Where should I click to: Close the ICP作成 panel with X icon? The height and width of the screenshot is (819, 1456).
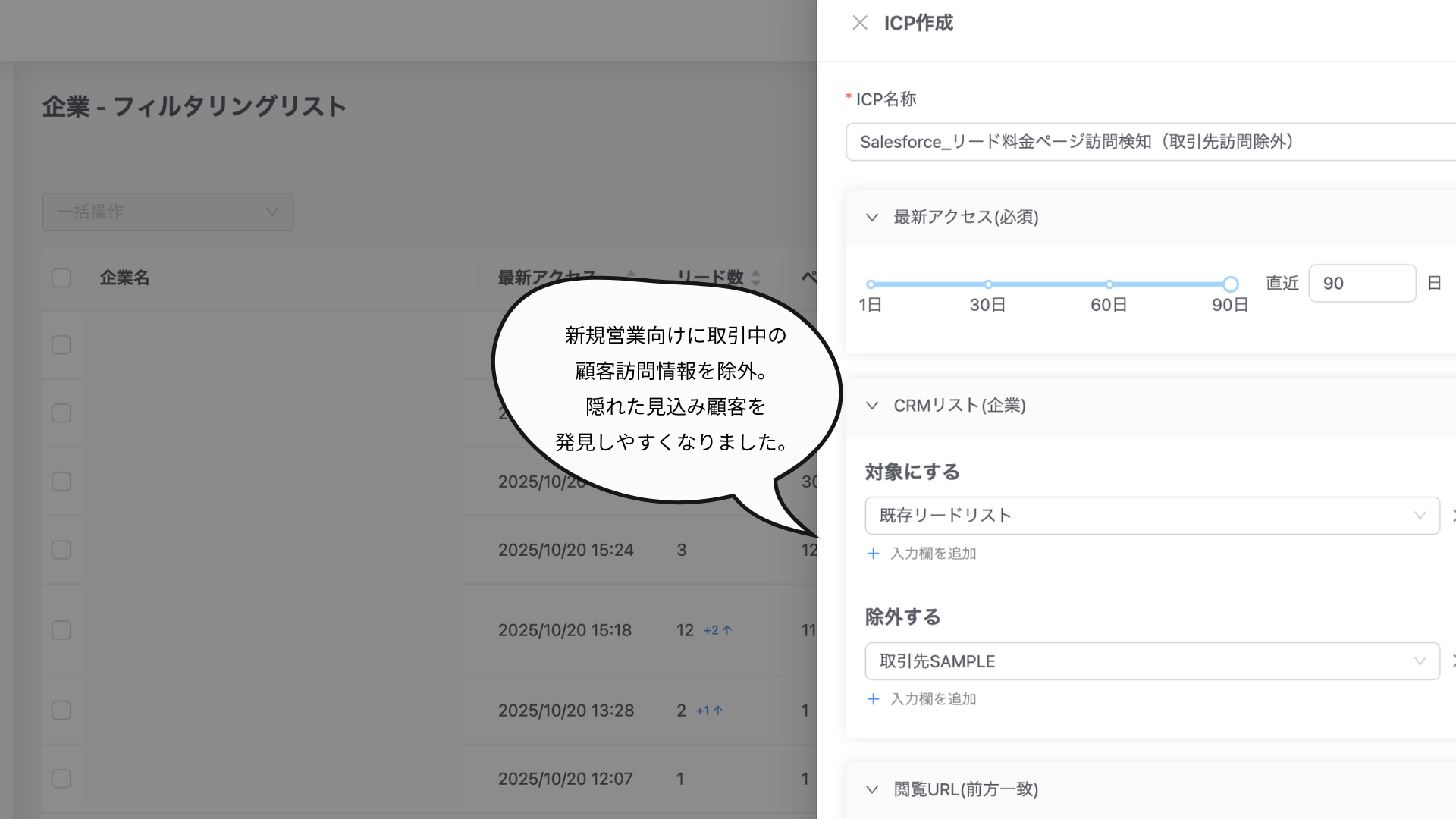[859, 23]
